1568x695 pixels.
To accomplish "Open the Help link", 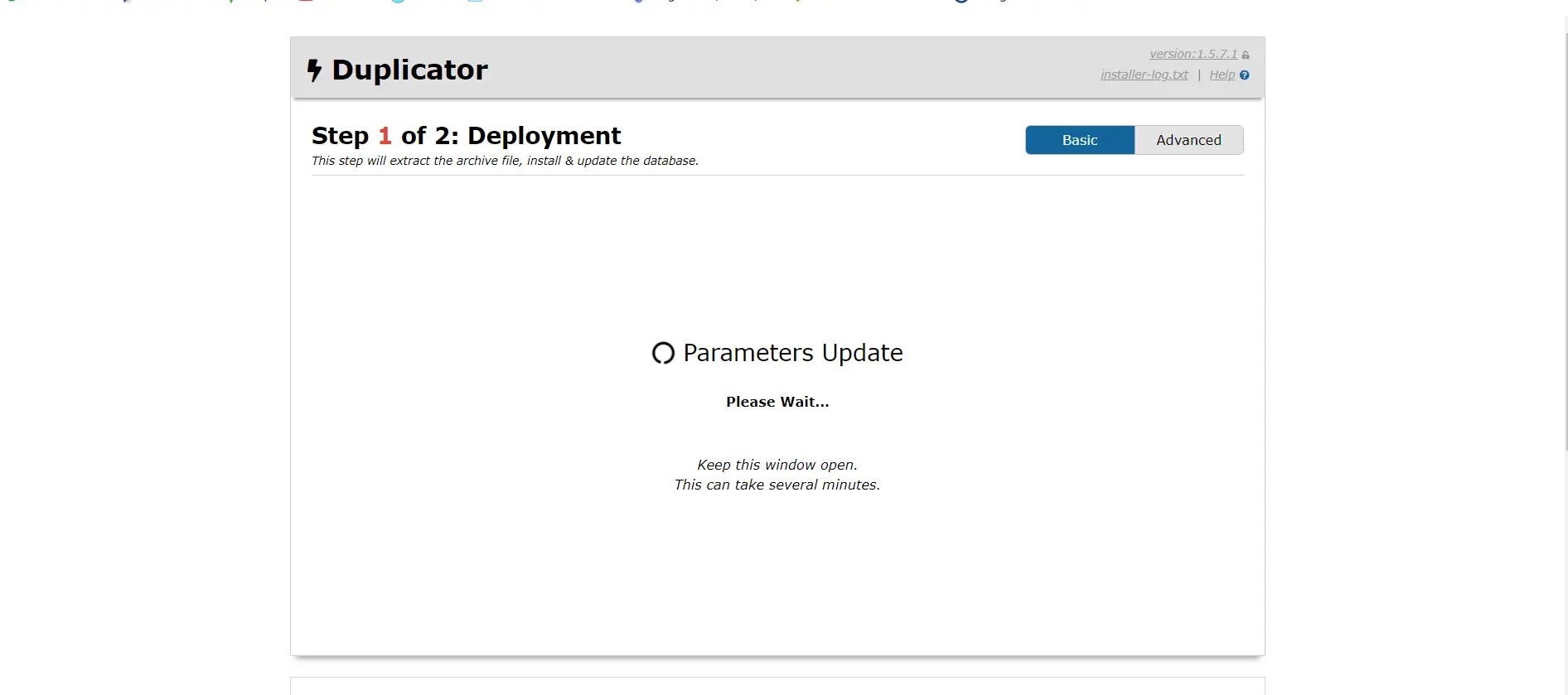I will coord(1222,75).
